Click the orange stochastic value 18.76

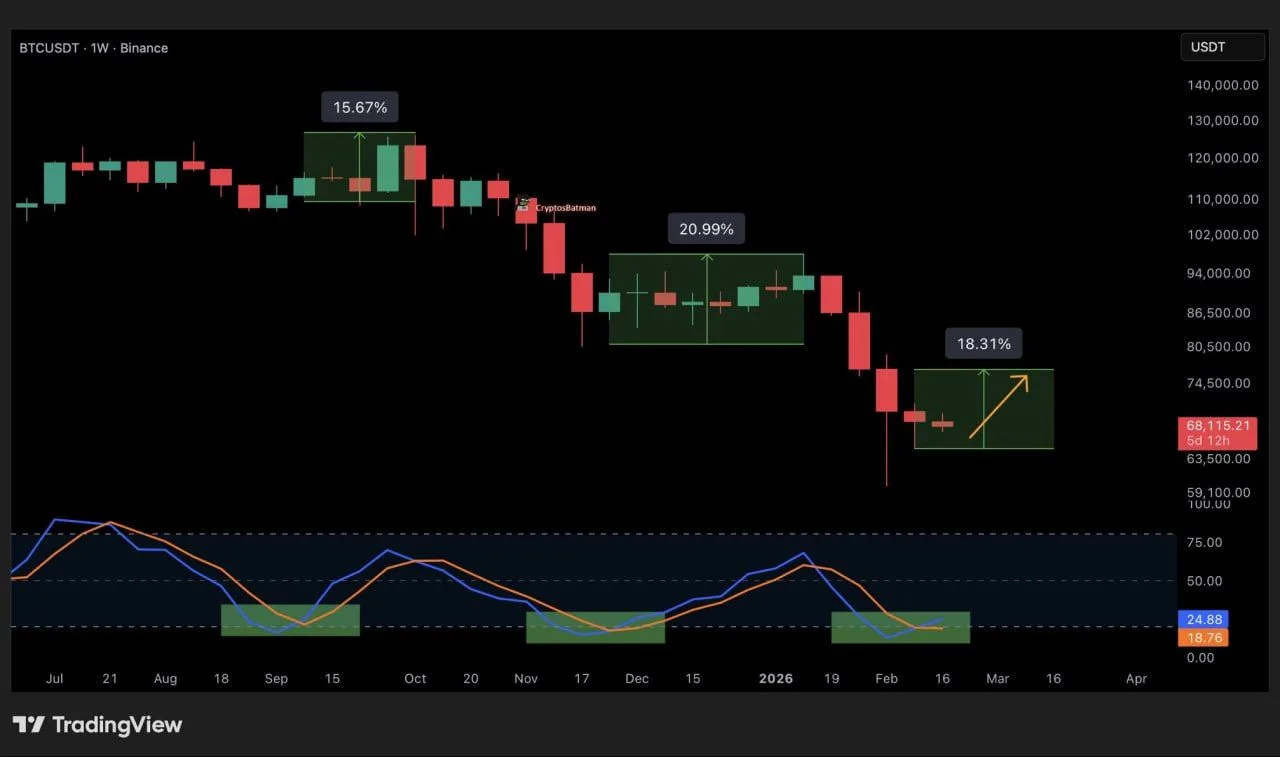[x=1201, y=638]
